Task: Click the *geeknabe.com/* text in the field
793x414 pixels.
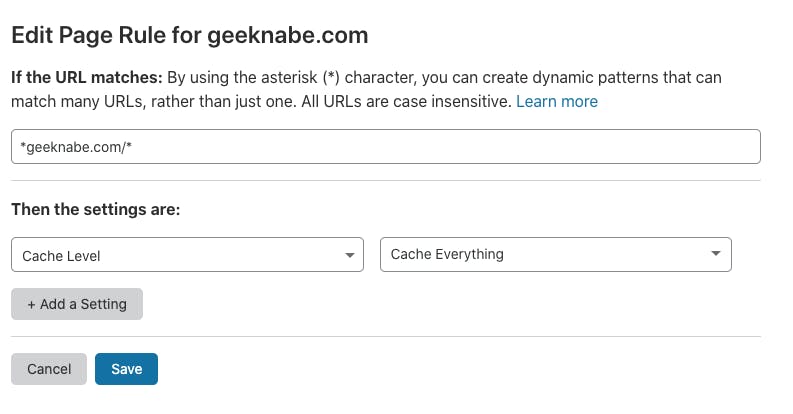Action: 76,146
